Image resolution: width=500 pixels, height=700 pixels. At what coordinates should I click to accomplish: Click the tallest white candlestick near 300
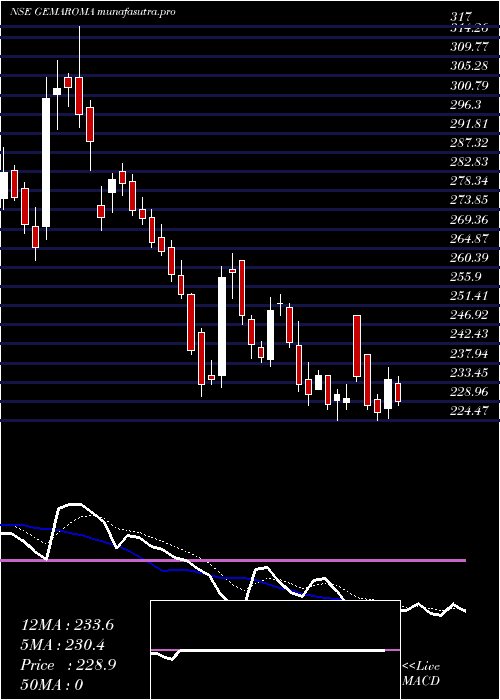(x=46, y=162)
